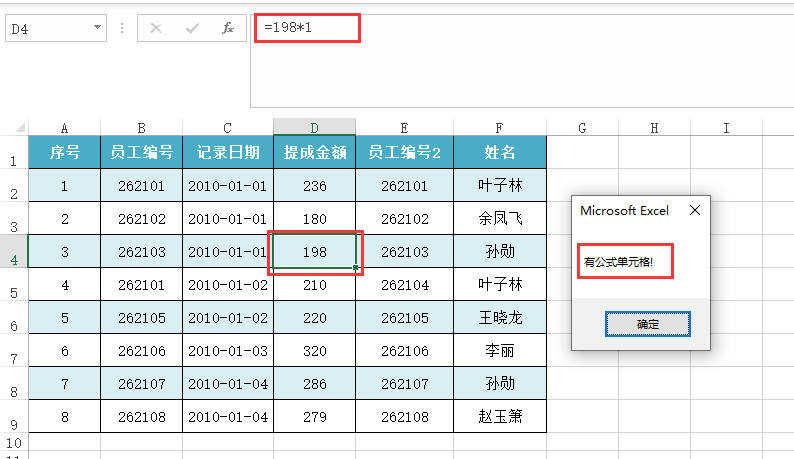Select cell 262108 in column B

(x=141, y=416)
